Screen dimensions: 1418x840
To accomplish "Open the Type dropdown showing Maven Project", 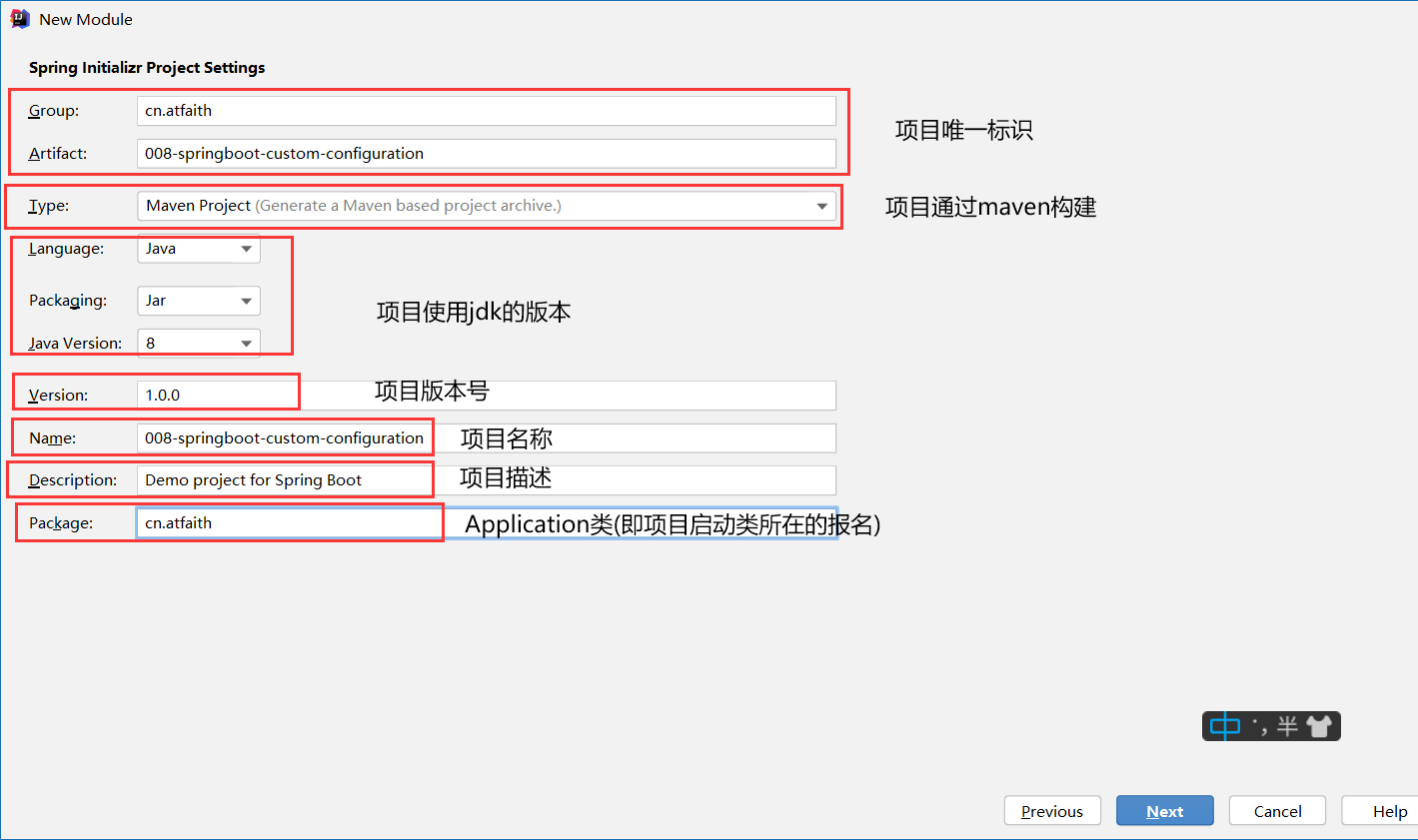I will coord(486,206).
